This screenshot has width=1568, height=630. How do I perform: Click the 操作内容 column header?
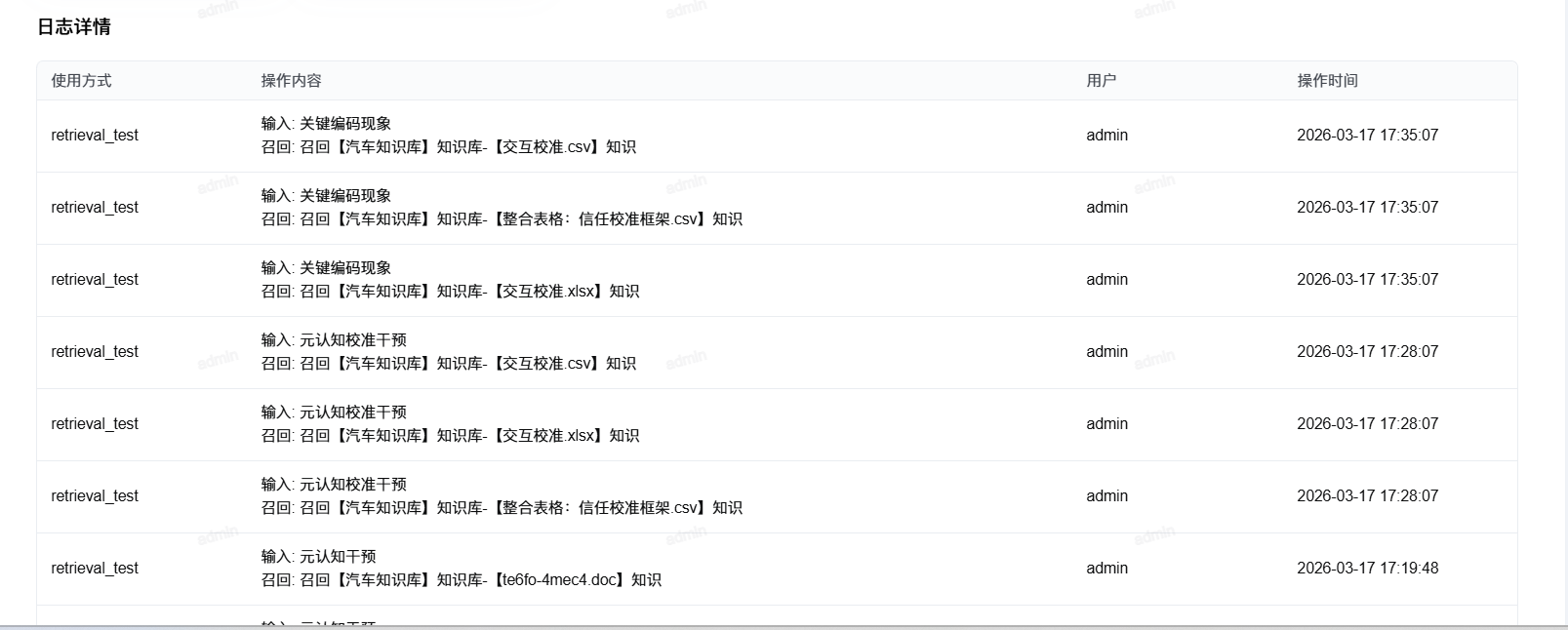tap(291, 81)
